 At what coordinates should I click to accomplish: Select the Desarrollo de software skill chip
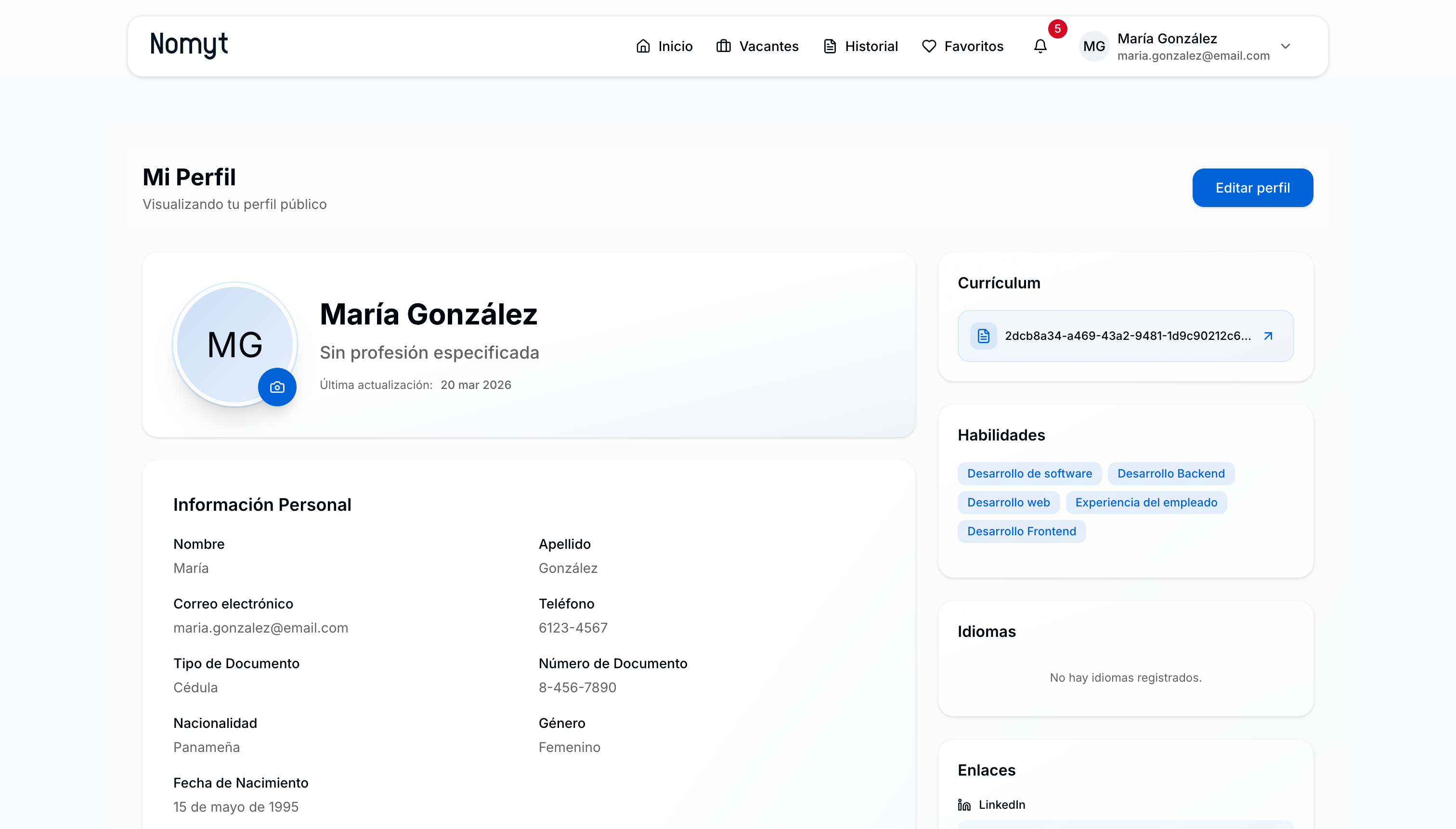(x=1029, y=473)
